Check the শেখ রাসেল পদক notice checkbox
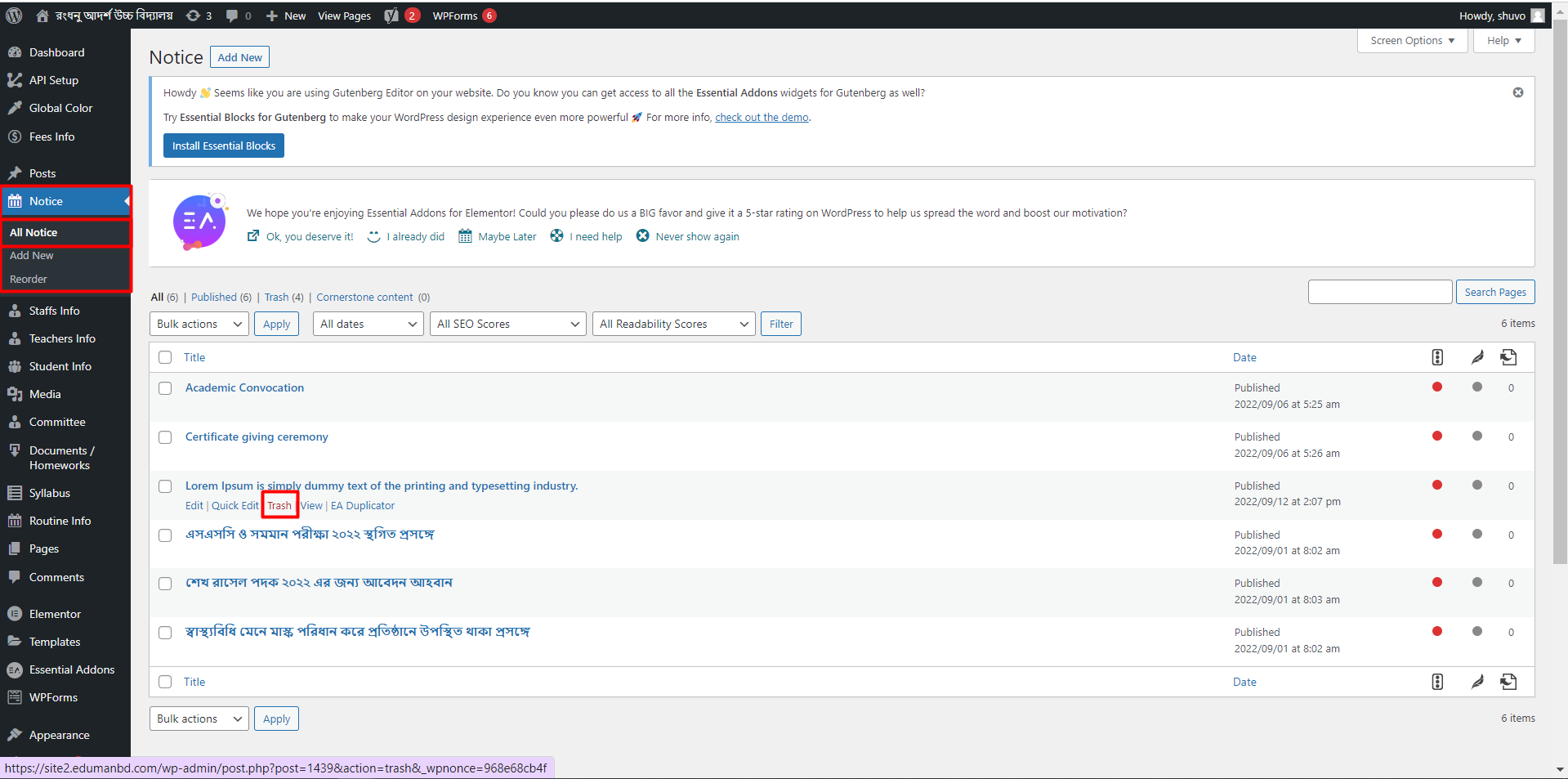Image resolution: width=1568 pixels, height=779 pixels. pos(165,584)
